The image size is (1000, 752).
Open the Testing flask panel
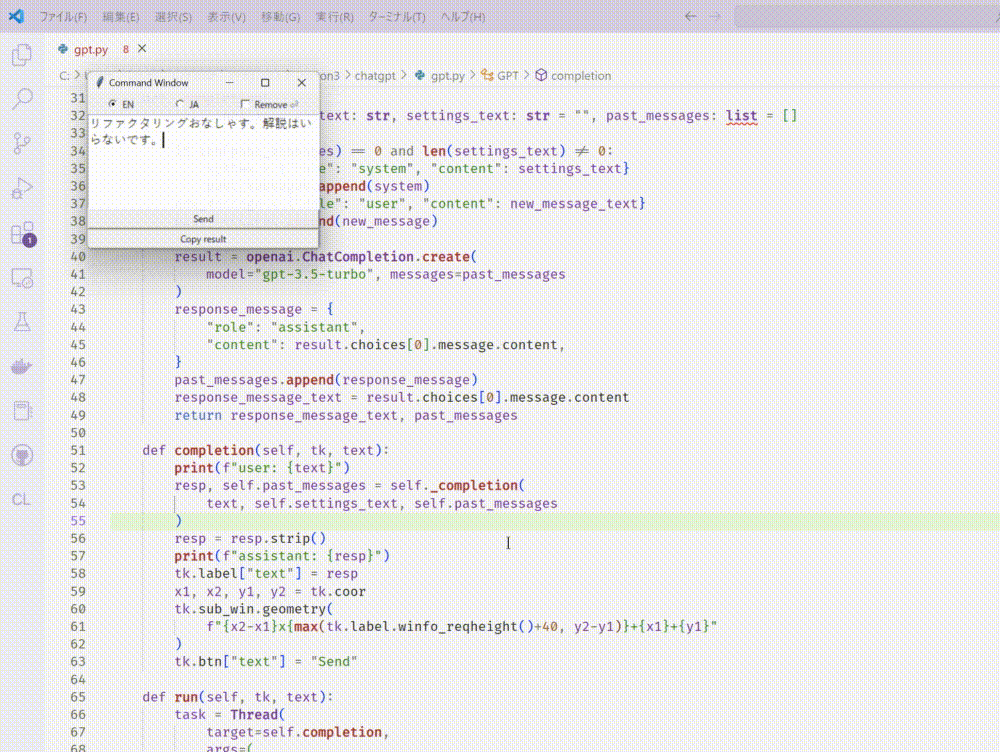(x=21, y=322)
